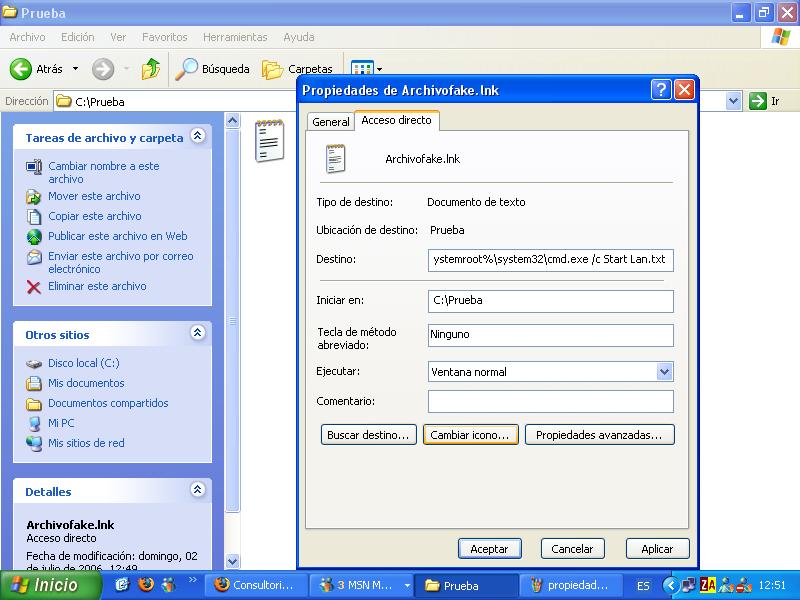Viewport: 800px width, 600px height.
Task: Click the Cambiar icono button
Action: point(471,435)
